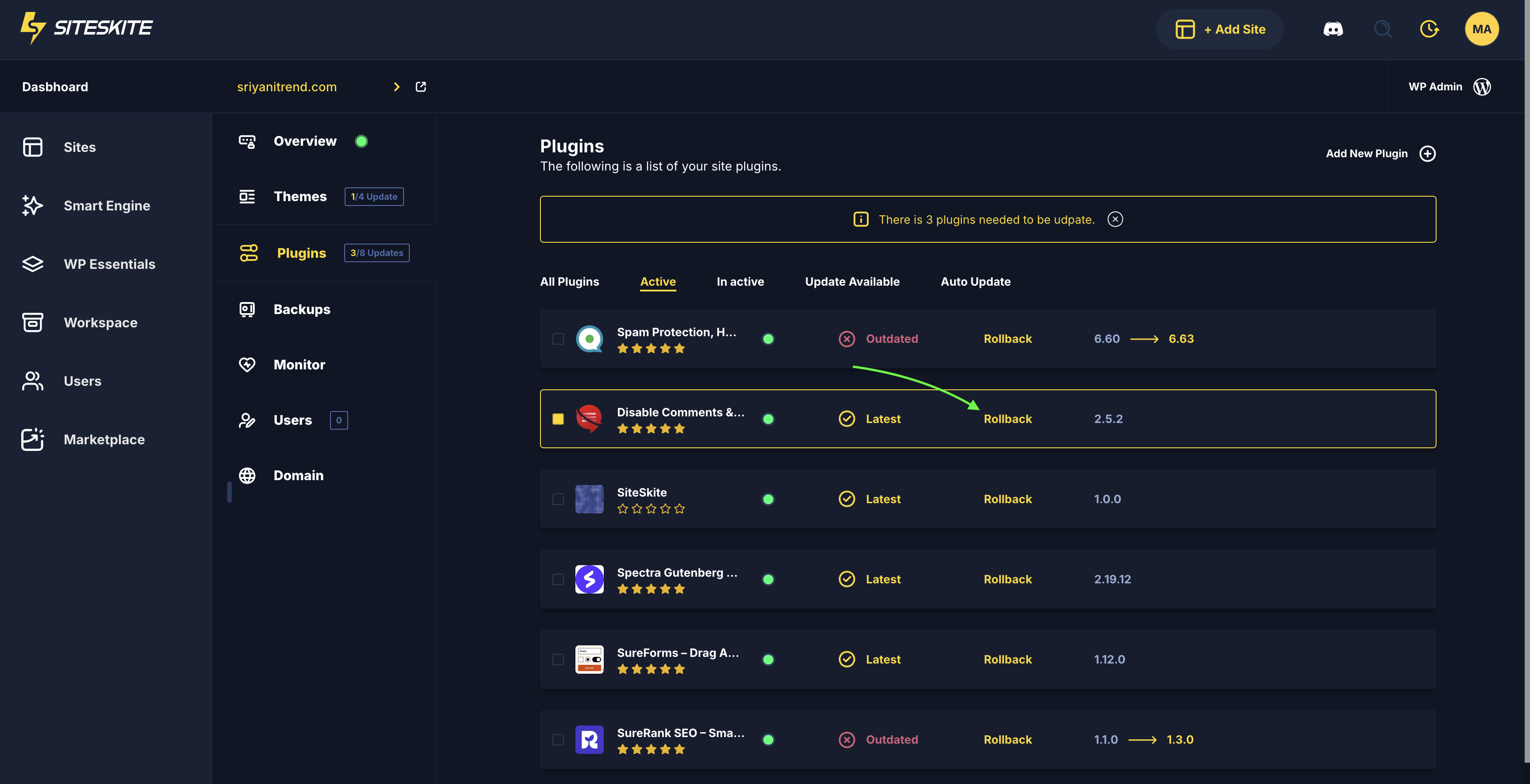1530x784 pixels.
Task: Check the Spam Protection plugin checkbox
Action: 558,339
